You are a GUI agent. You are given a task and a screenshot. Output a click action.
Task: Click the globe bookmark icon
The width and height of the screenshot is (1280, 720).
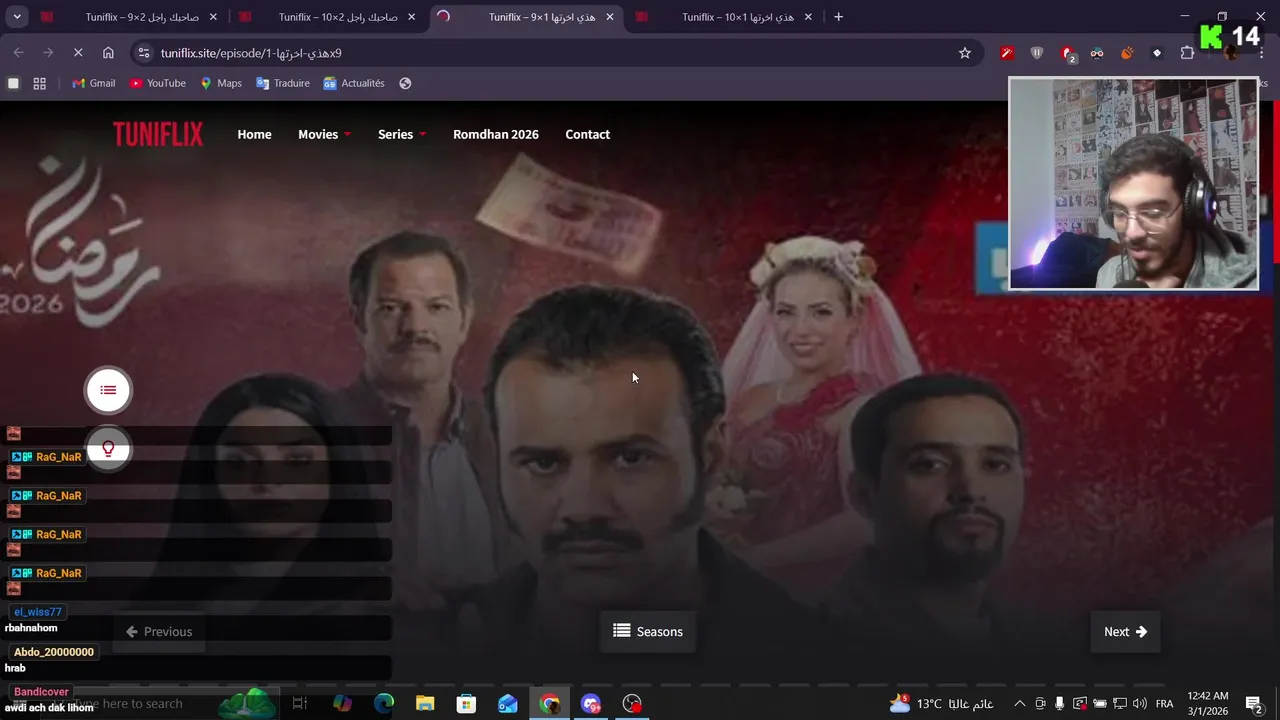(x=405, y=83)
